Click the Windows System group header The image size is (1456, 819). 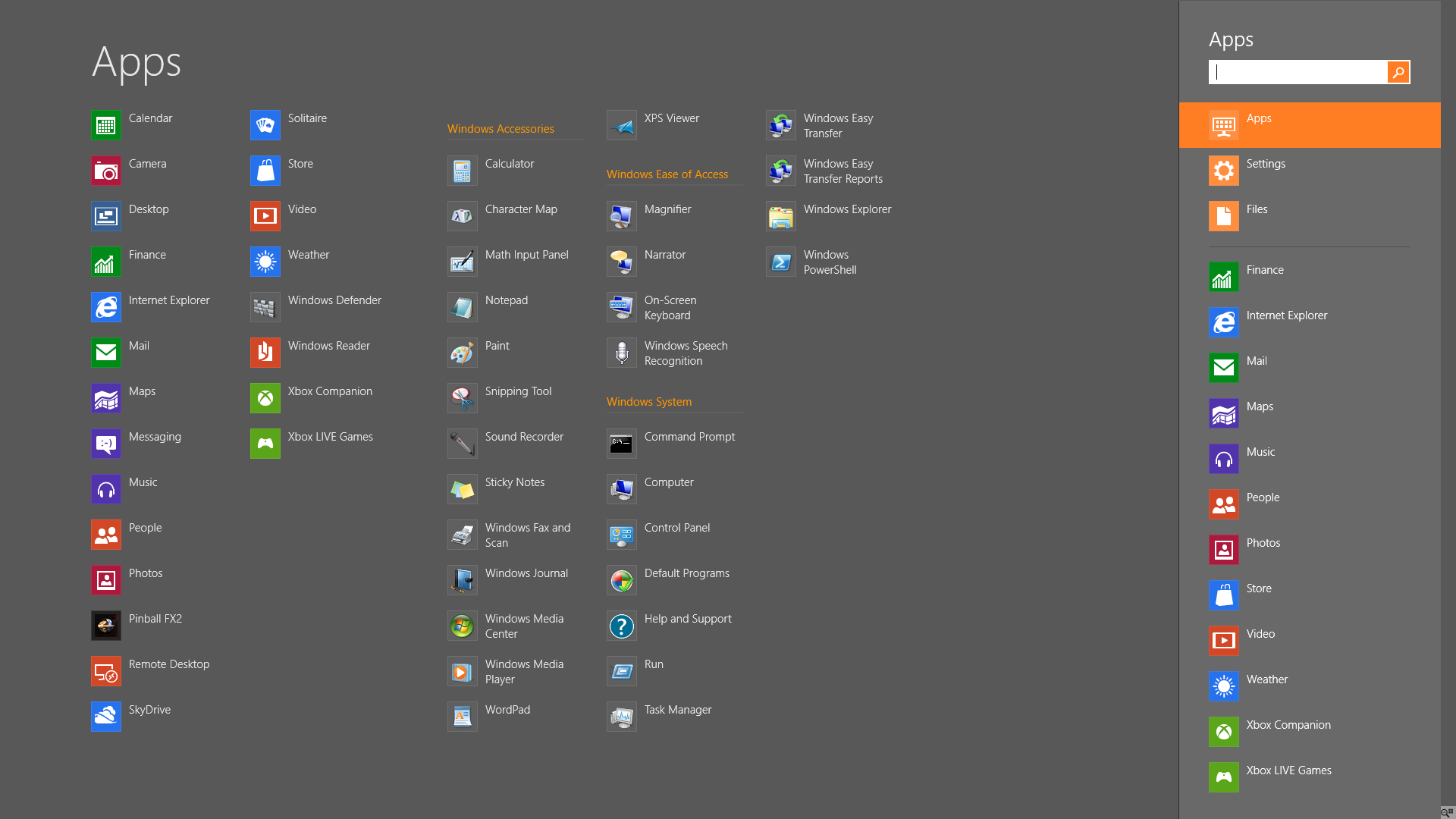649,402
